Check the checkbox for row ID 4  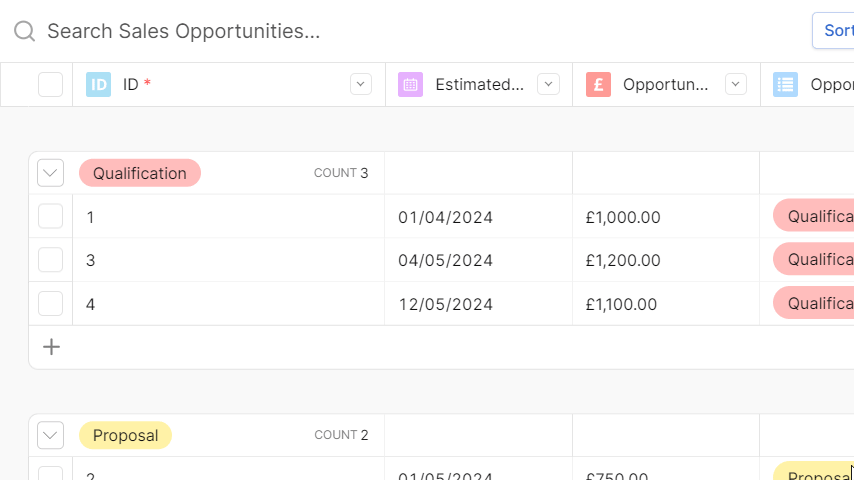tap(51, 303)
